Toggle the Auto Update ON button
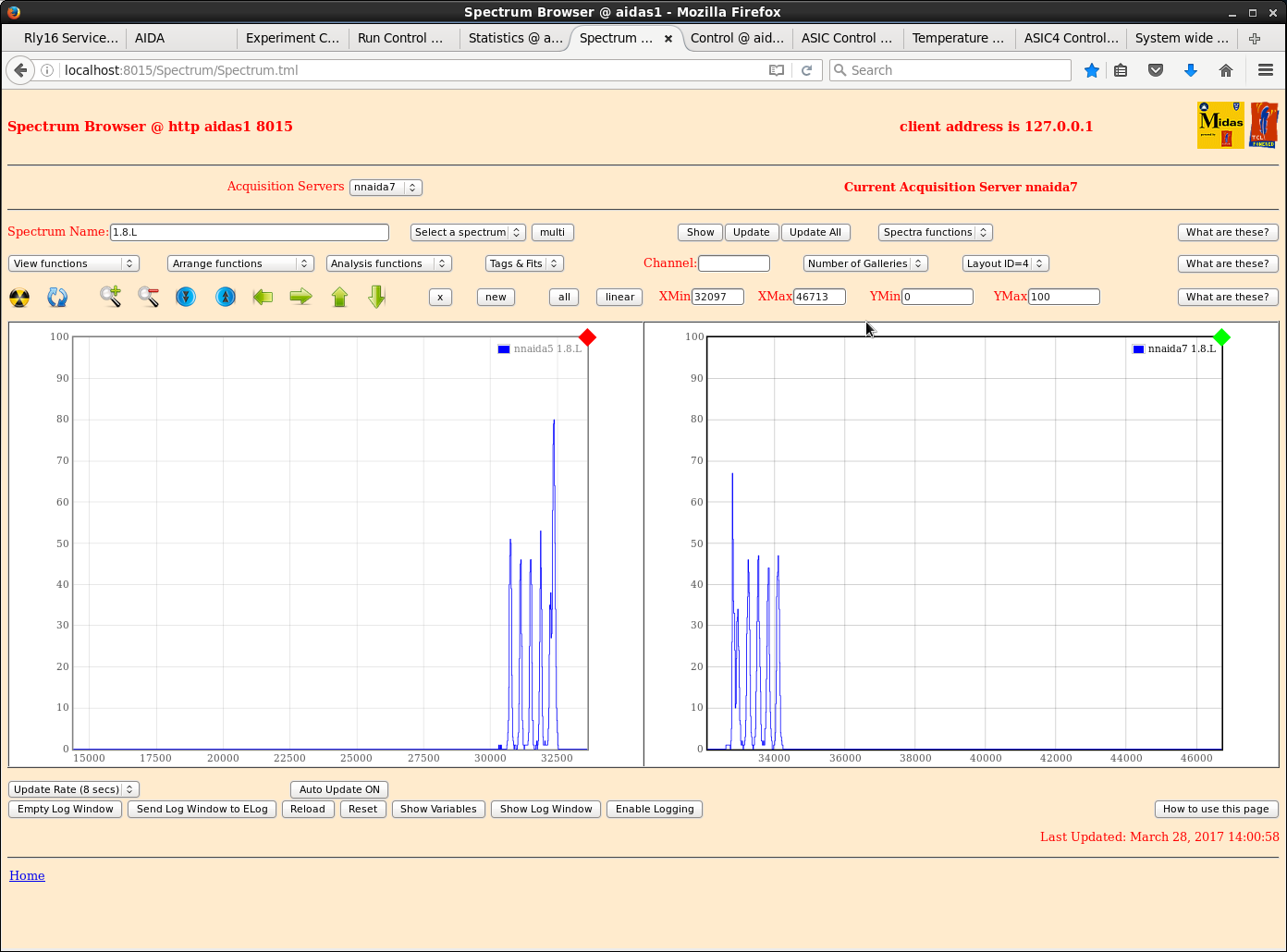This screenshot has height=952, width=1287. (339, 789)
